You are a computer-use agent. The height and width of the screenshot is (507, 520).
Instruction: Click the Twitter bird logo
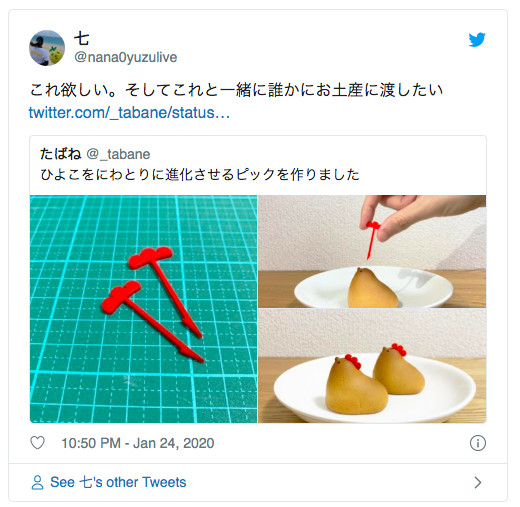tap(477, 40)
